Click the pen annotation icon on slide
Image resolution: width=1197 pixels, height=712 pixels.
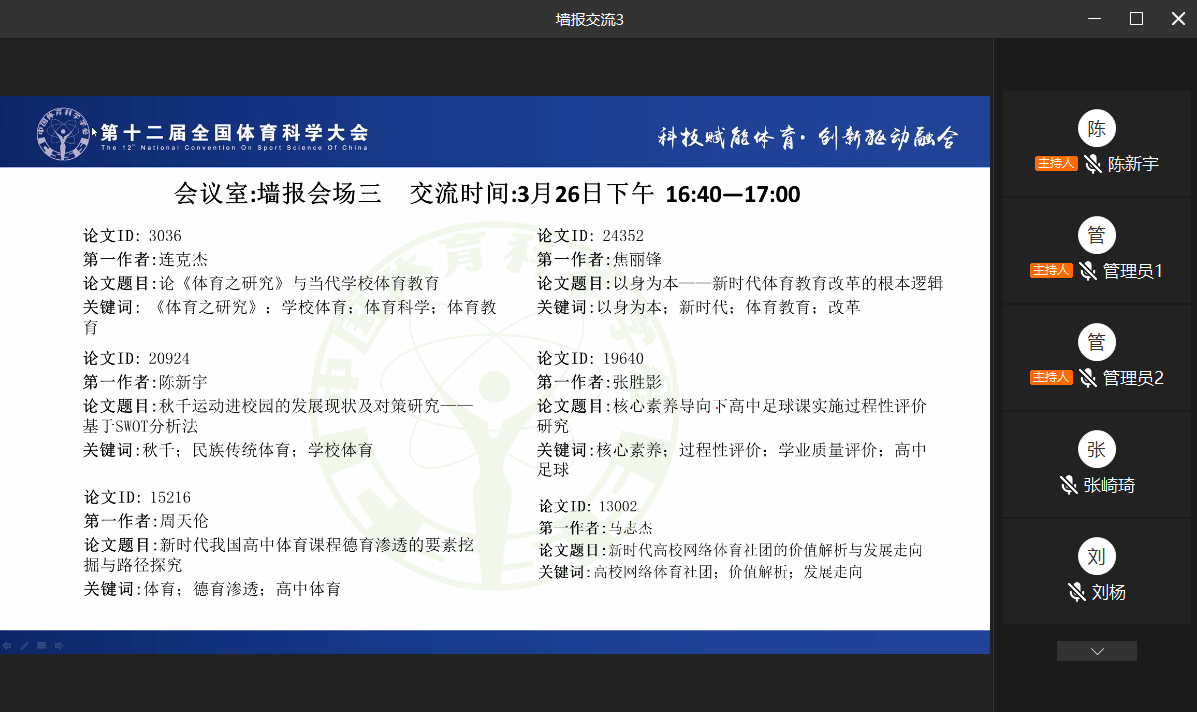[x=24, y=646]
